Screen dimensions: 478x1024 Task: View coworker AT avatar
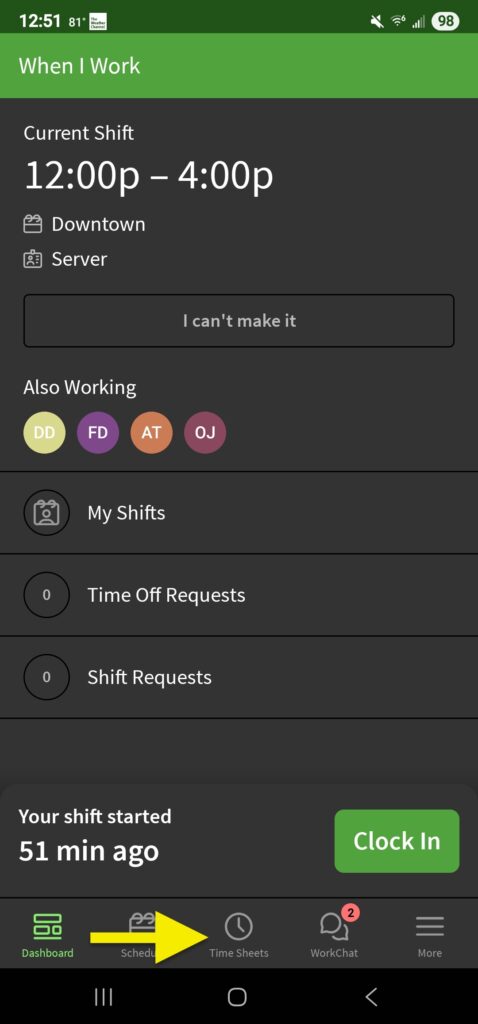pos(151,432)
